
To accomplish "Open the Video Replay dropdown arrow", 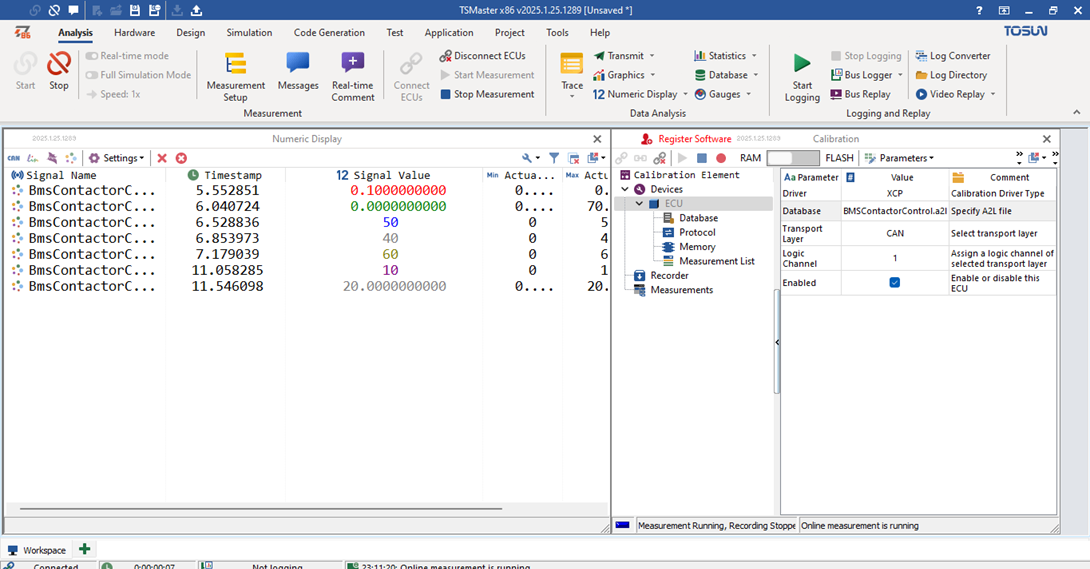I will (x=993, y=94).
